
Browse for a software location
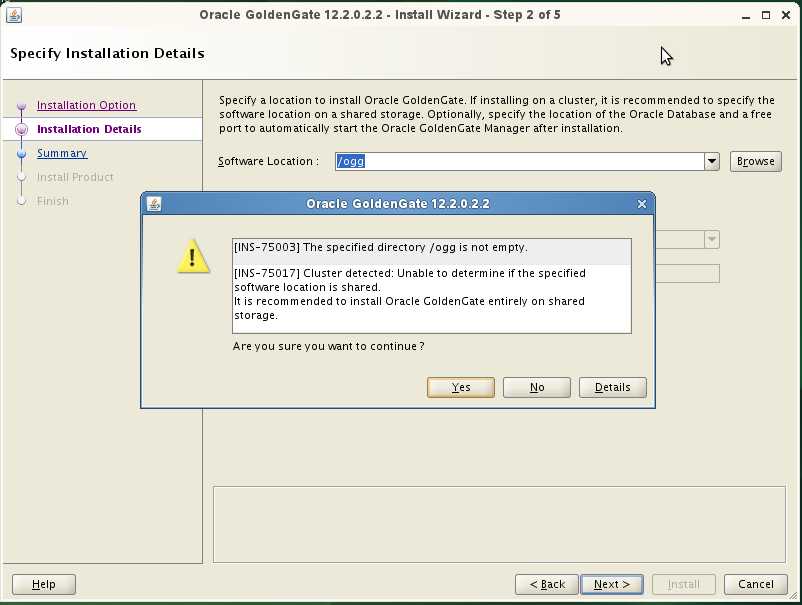[x=755, y=162]
